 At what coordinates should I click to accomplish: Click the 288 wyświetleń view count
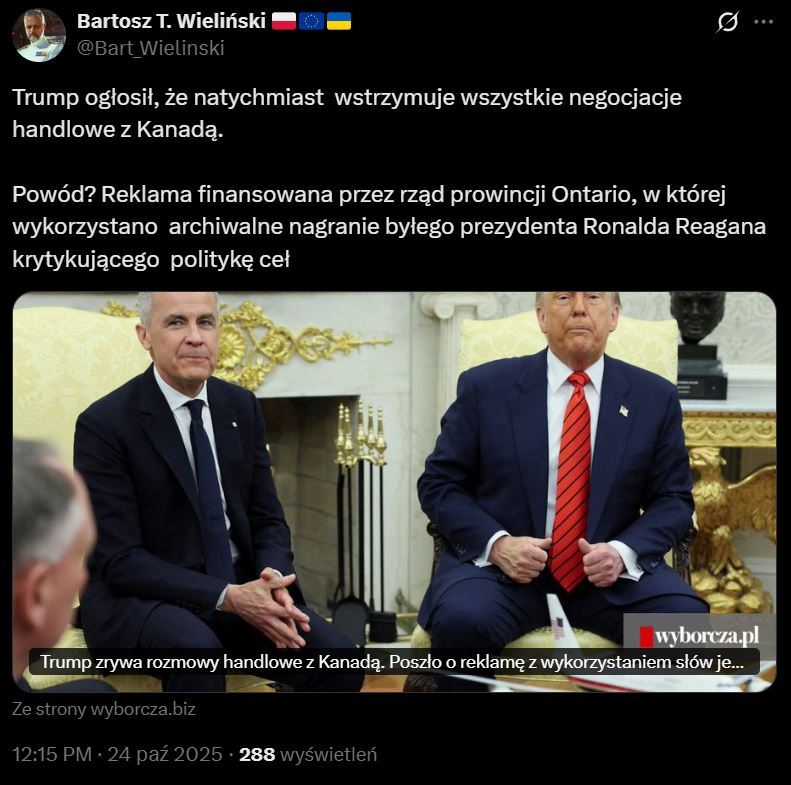point(308,755)
